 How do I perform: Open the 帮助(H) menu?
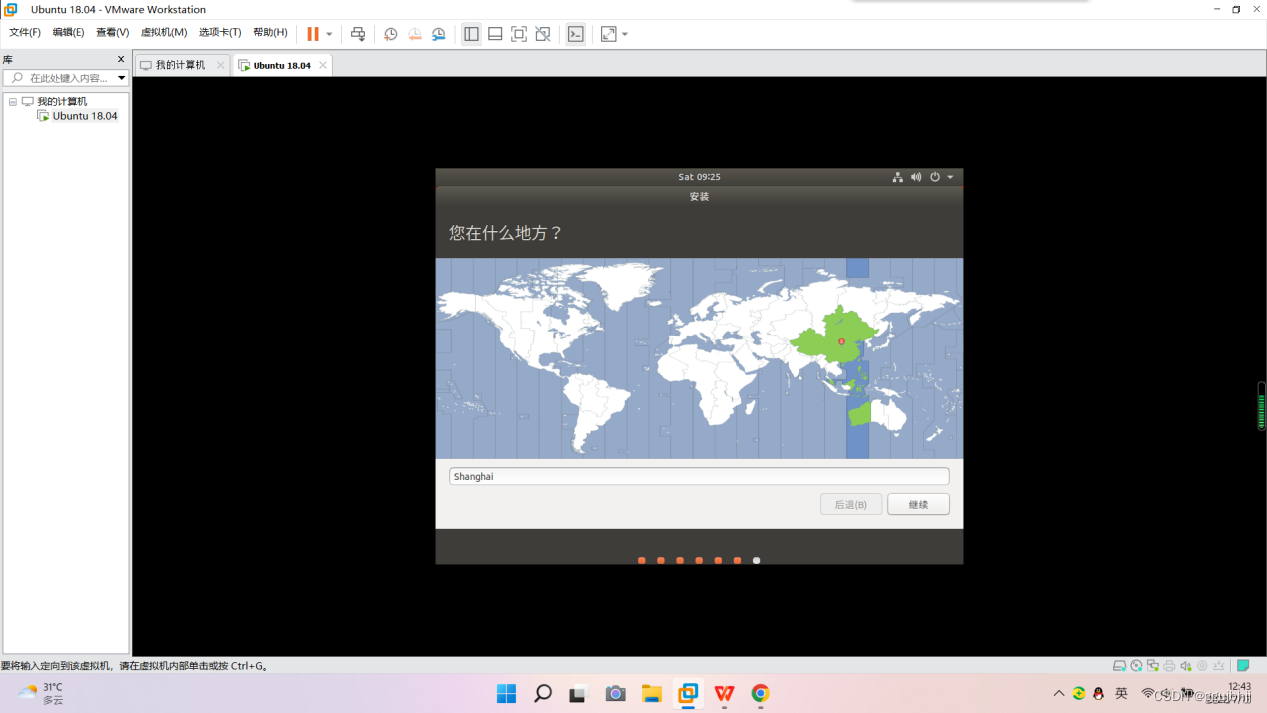(270, 32)
